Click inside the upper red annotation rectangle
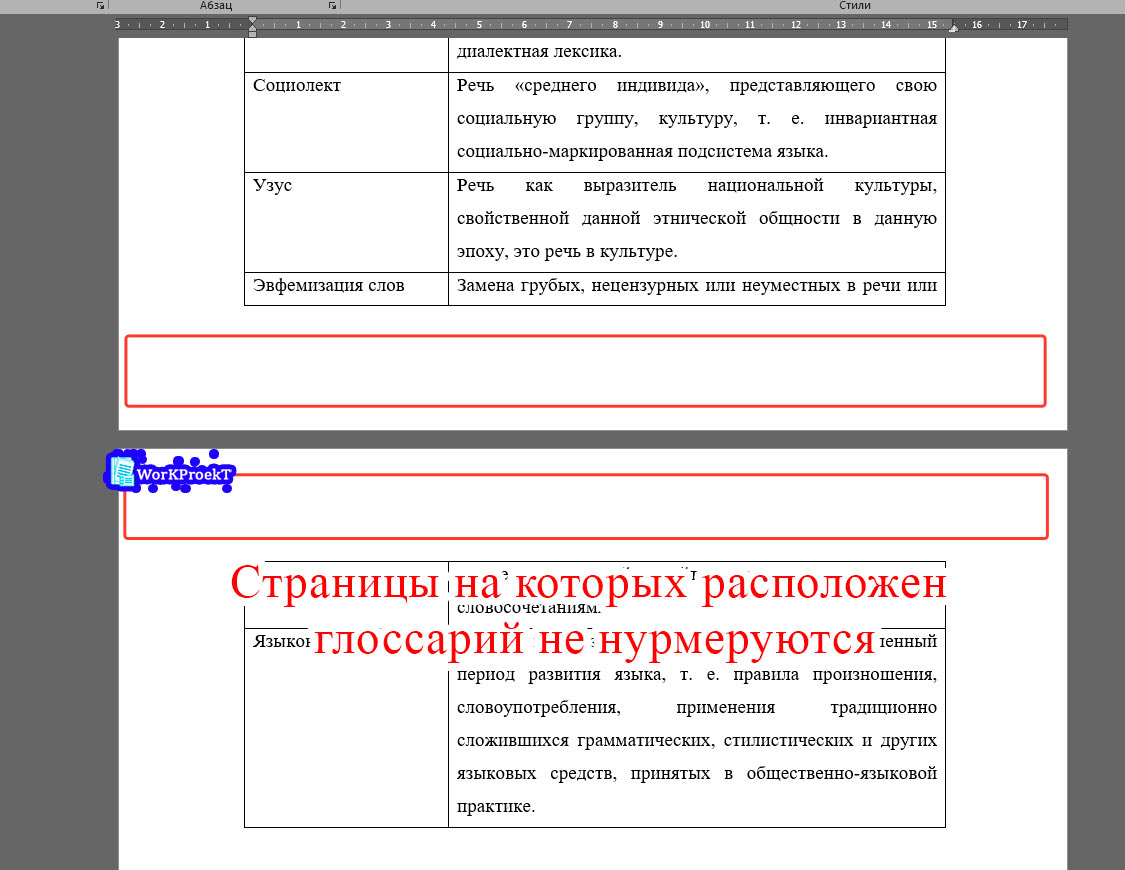The height and width of the screenshot is (870, 1125). point(585,371)
